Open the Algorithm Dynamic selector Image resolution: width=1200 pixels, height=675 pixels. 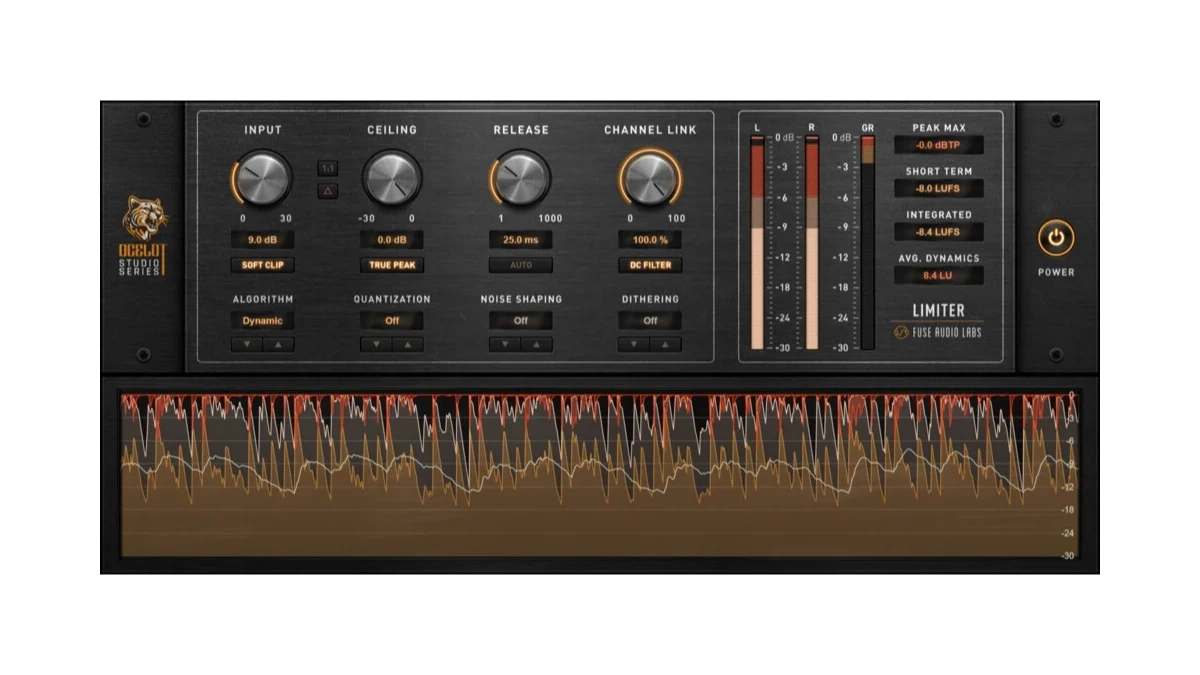point(263,321)
